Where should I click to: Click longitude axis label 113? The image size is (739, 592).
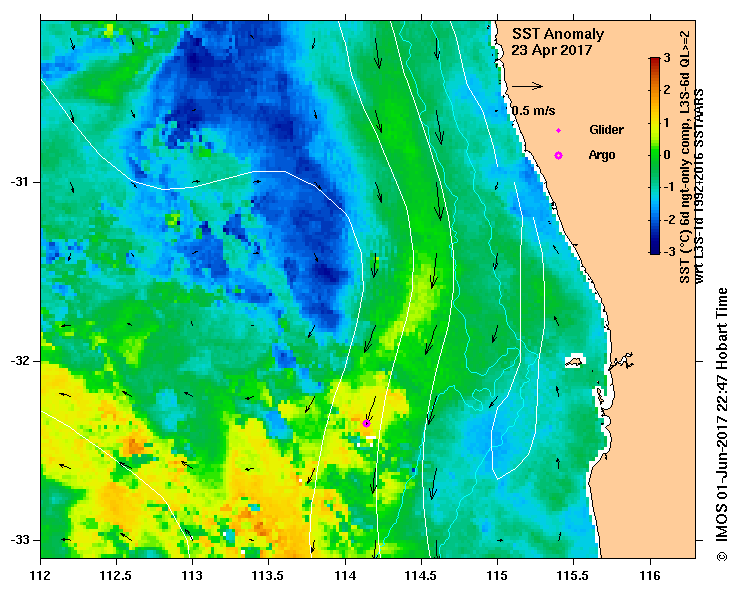coord(193,576)
